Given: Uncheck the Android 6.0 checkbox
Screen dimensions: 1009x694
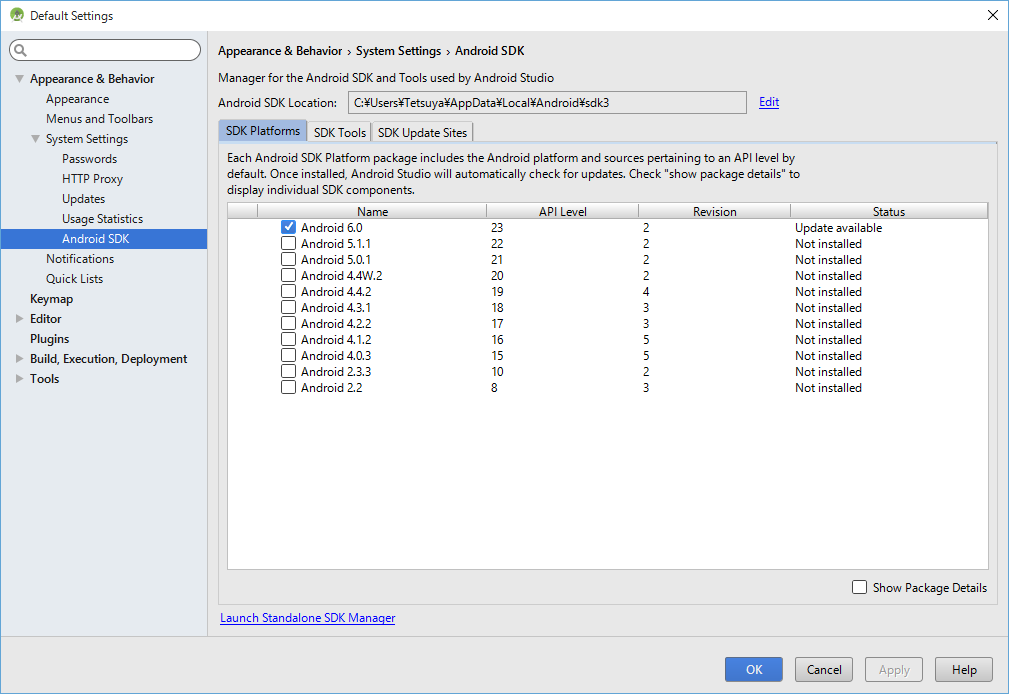Looking at the screenshot, I should point(288,227).
